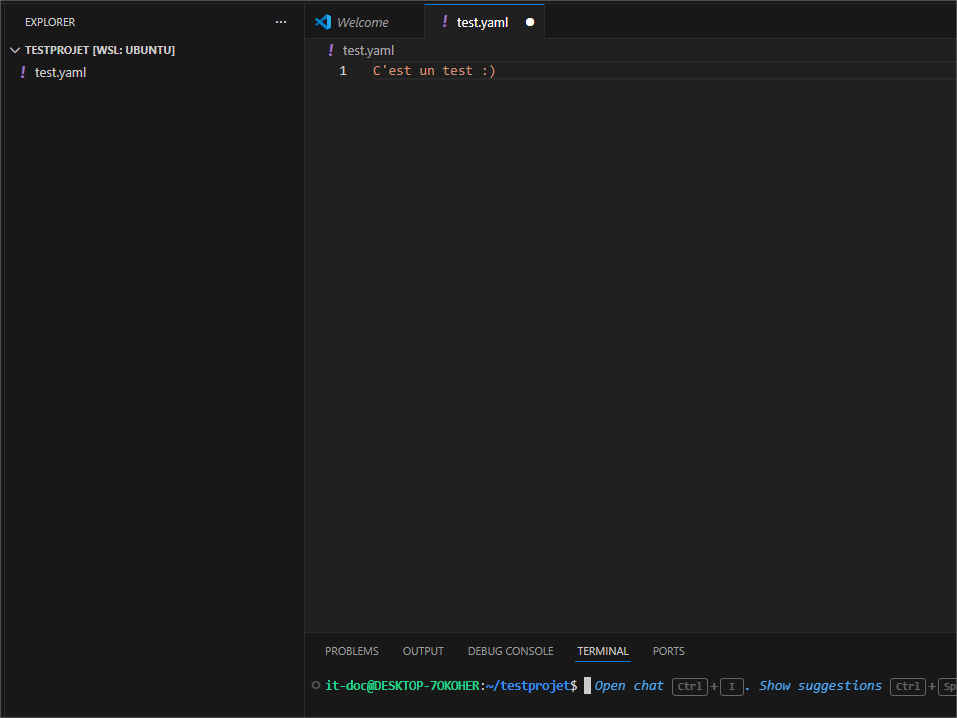Screen dimensions: 957x718
Task: Place cursor in "C'est un test :)" line
Action: 434,71
